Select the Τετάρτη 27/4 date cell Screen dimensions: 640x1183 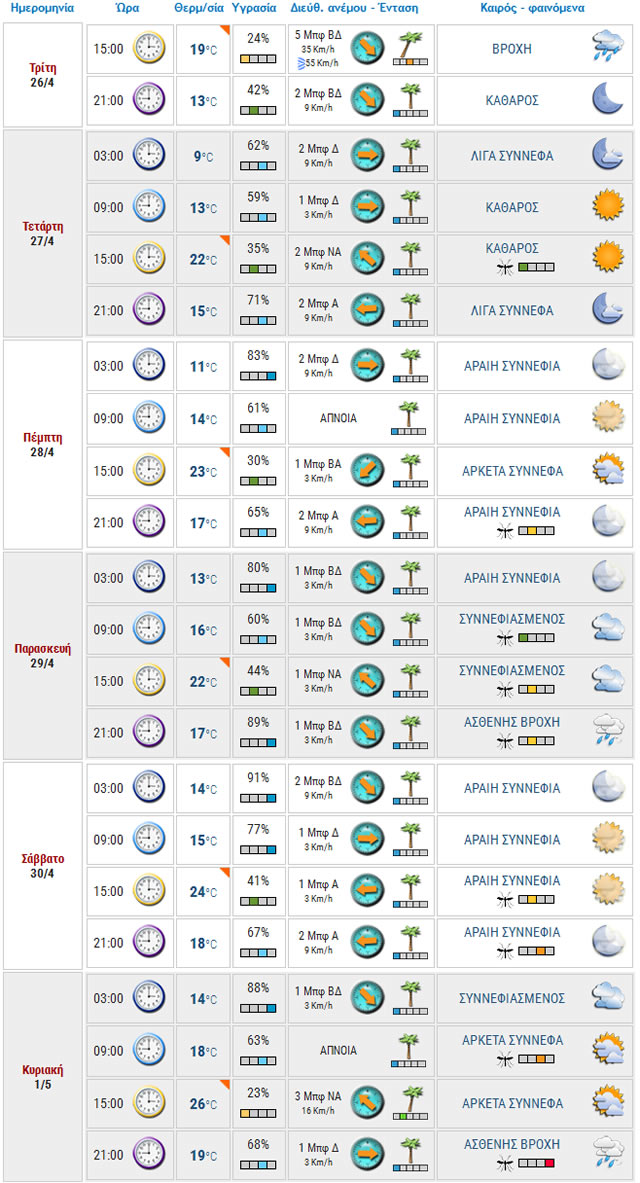pyautogui.click(x=42, y=233)
